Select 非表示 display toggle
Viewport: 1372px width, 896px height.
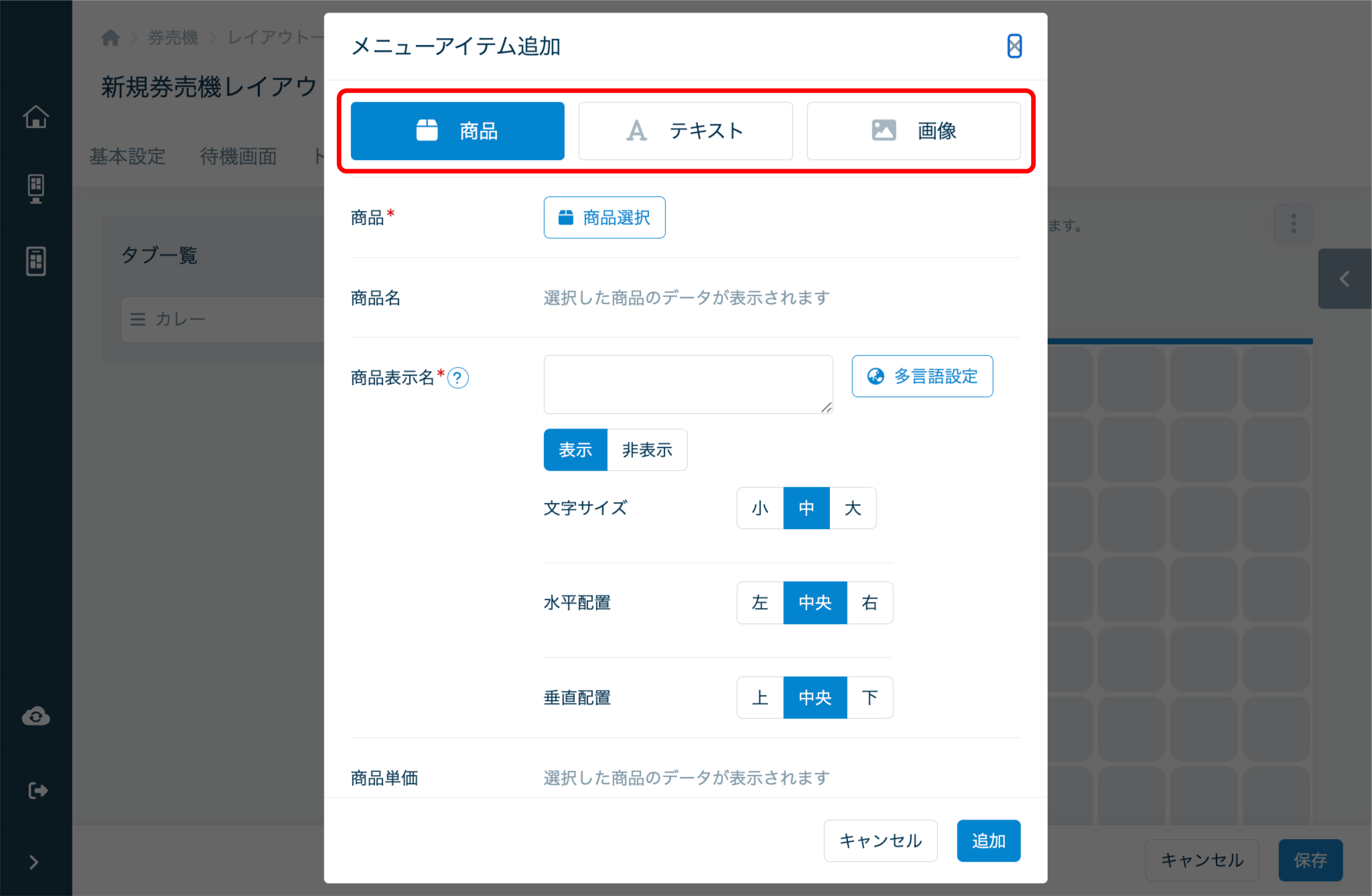(646, 450)
